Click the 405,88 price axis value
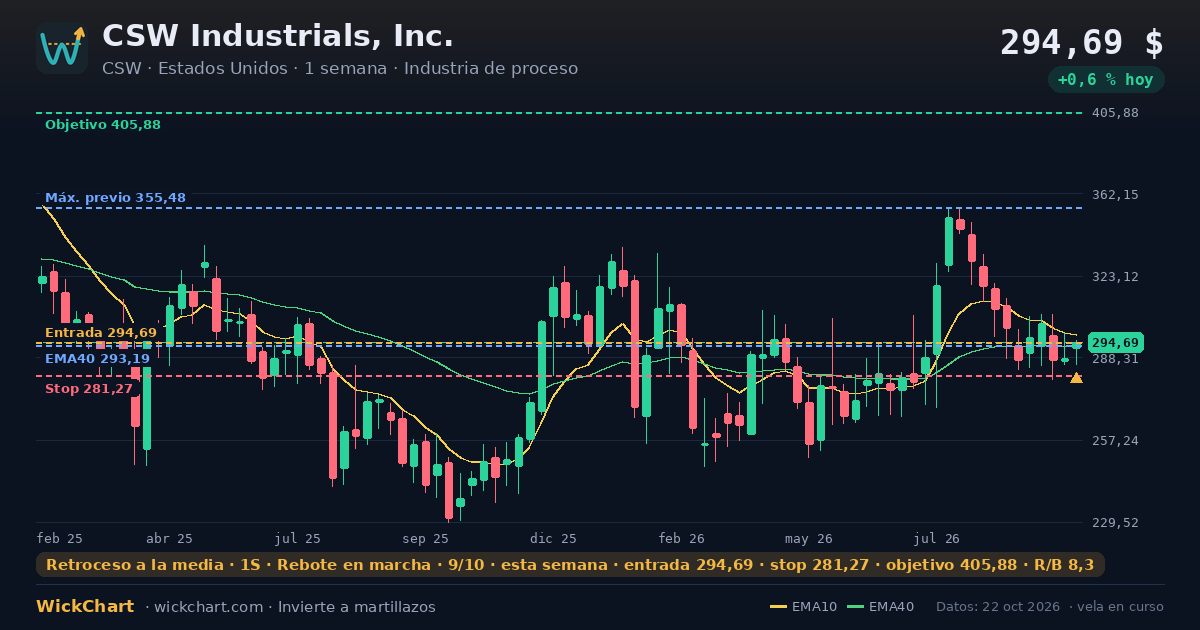Image resolution: width=1200 pixels, height=630 pixels. click(1115, 113)
